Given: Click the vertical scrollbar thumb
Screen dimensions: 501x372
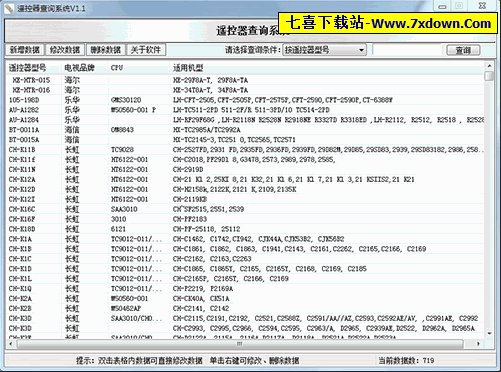Looking at the screenshot, I should pyautogui.click(x=489, y=76).
